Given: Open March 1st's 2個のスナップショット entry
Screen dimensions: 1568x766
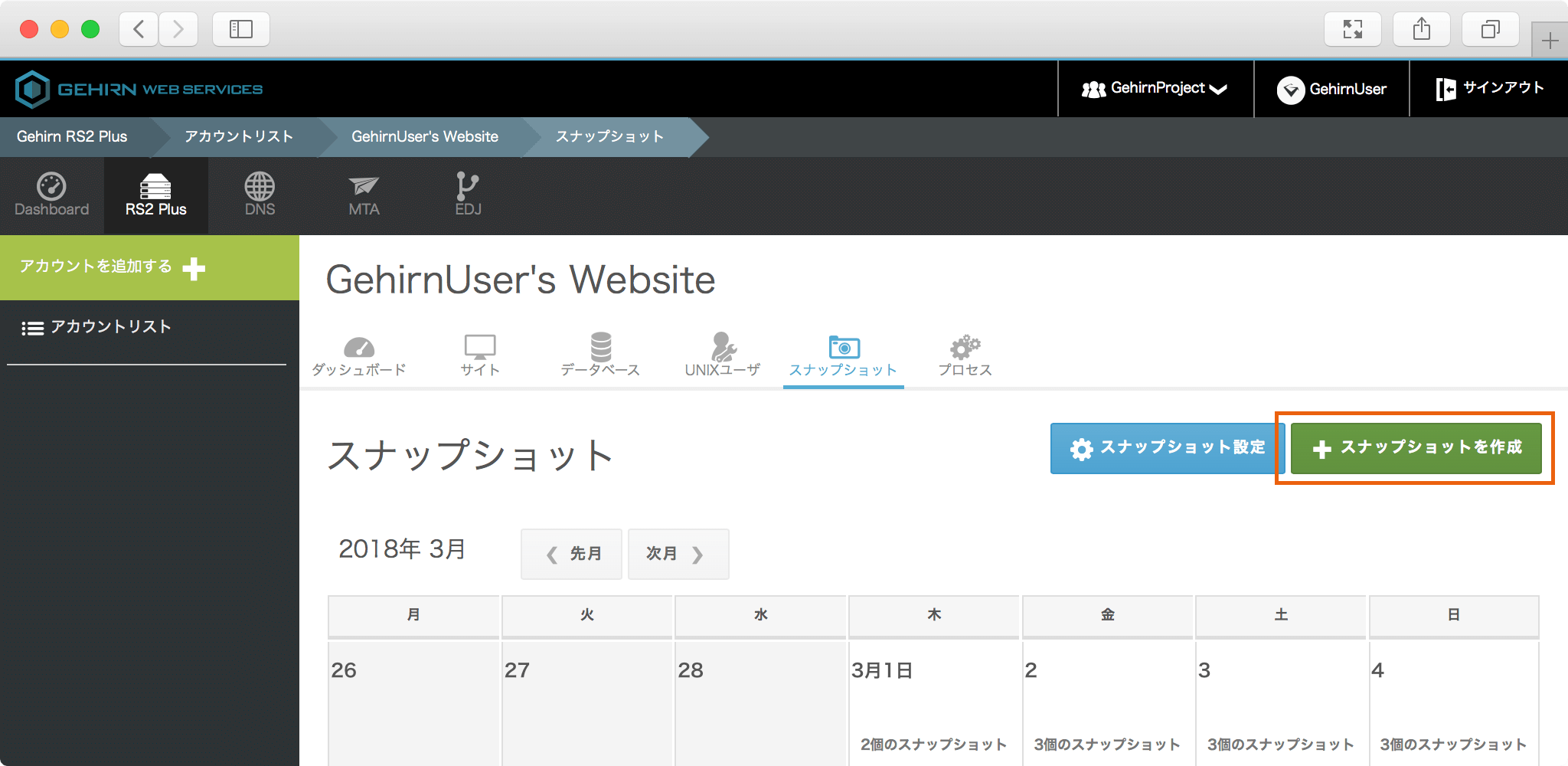Looking at the screenshot, I should point(933,744).
